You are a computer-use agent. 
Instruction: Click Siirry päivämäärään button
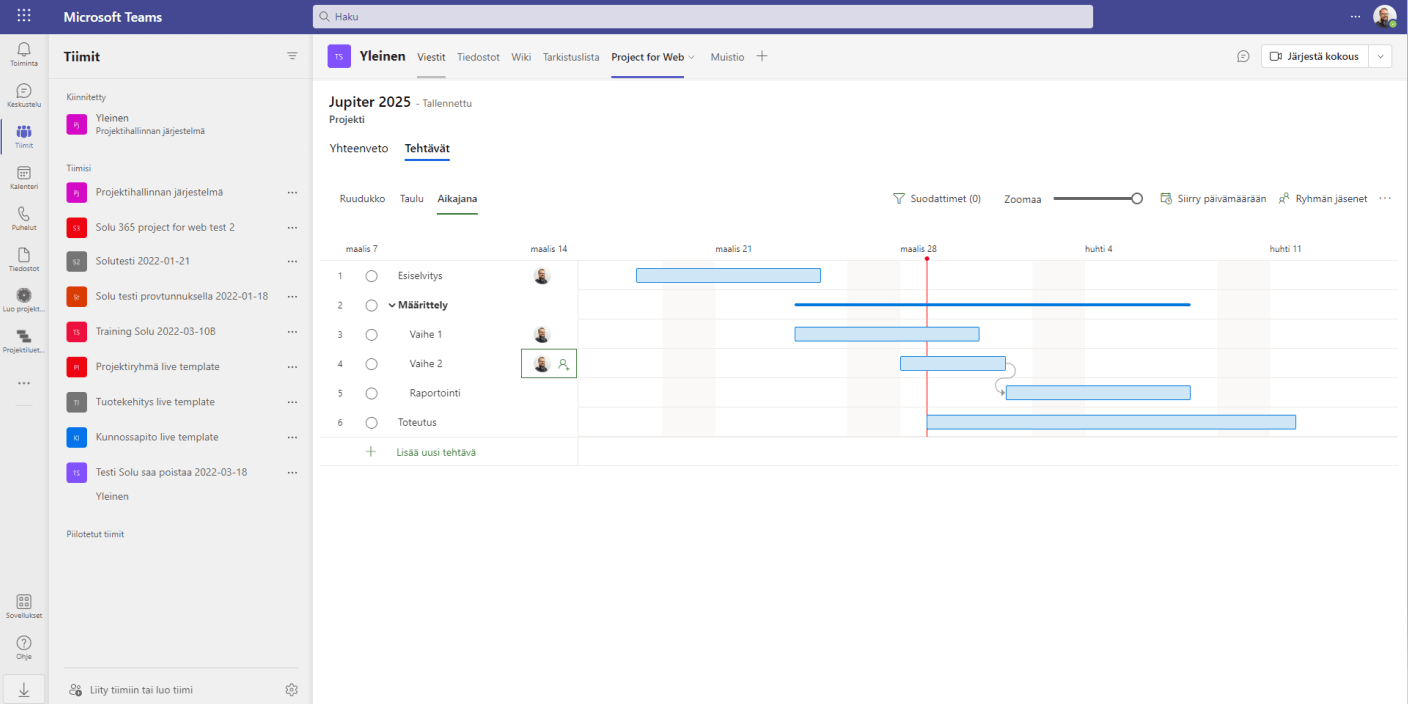pos(1213,198)
